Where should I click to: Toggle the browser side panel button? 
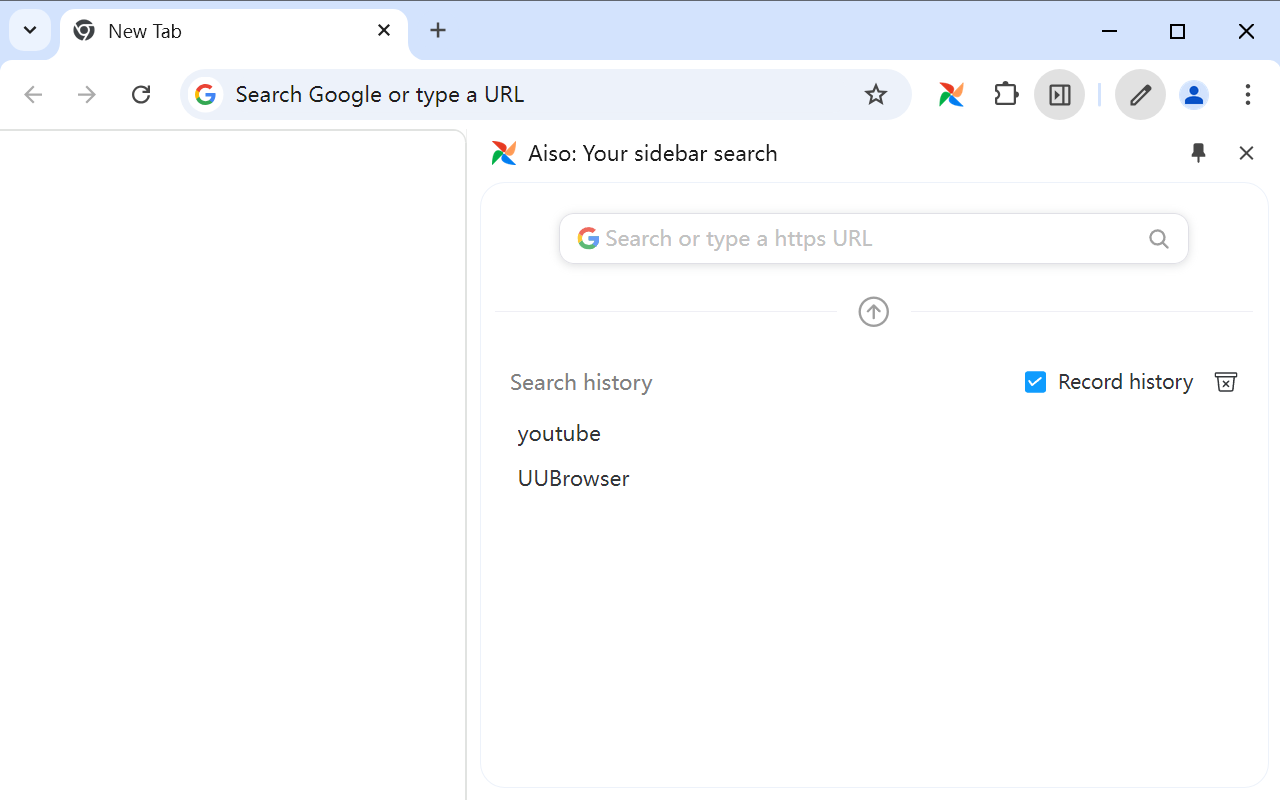(1059, 95)
